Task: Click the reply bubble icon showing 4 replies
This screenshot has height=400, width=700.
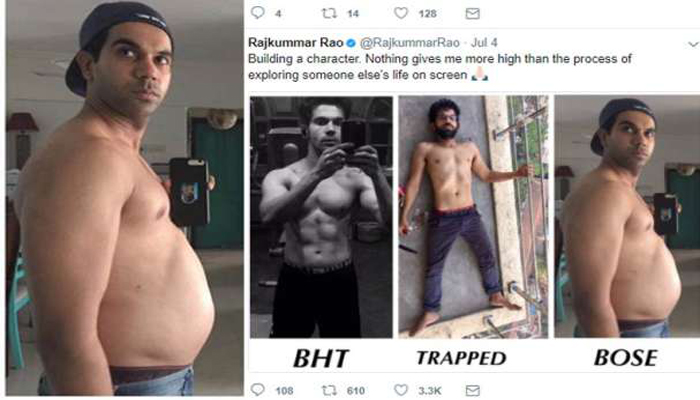Action: (x=258, y=13)
